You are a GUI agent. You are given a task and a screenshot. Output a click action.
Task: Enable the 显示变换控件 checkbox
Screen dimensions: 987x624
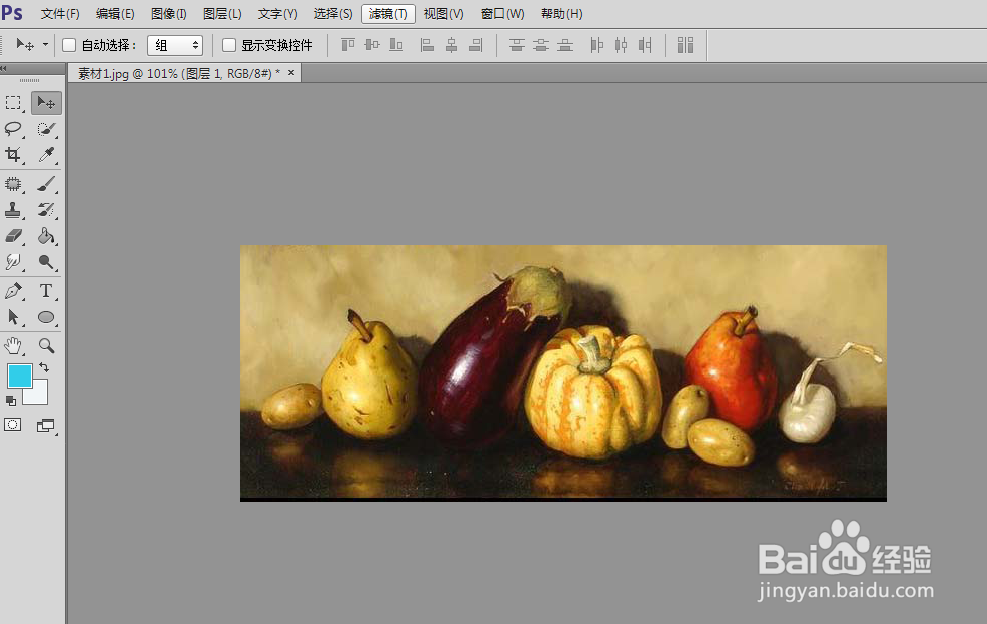coord(229,45)
